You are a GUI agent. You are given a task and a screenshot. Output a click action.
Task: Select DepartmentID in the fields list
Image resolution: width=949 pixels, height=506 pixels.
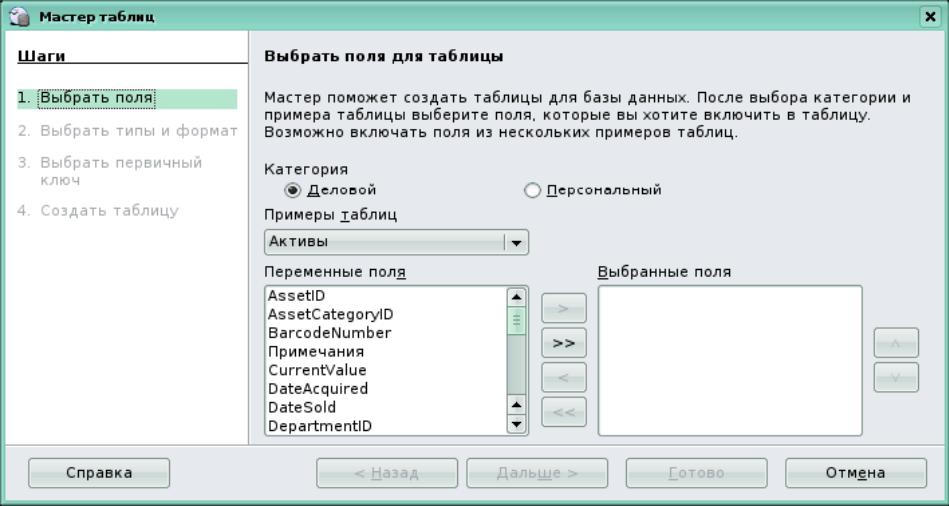click(387, 426)
